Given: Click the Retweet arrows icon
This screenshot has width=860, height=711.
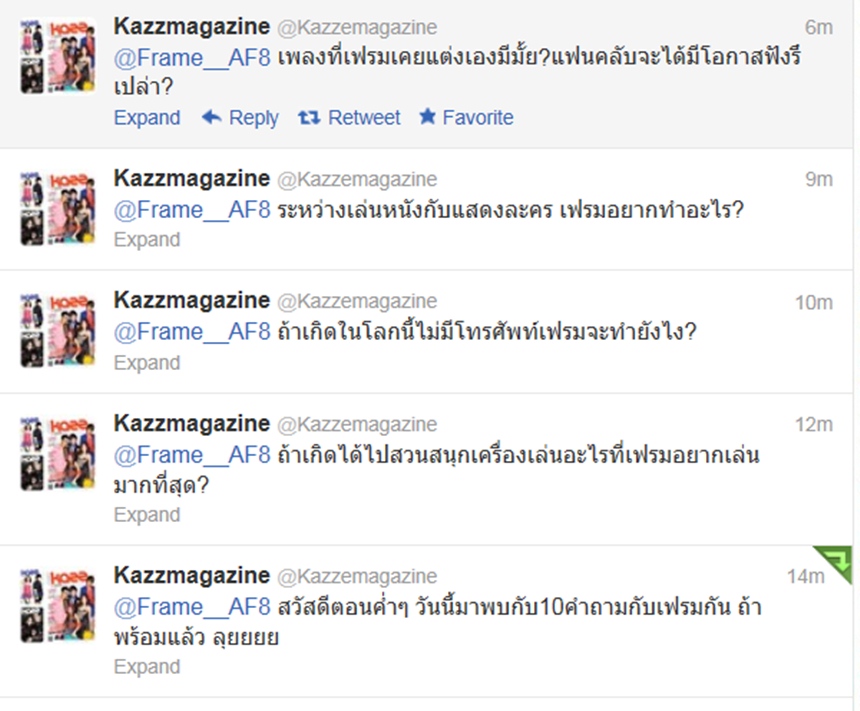Looking at the screenshot, I should click(309, 117).
